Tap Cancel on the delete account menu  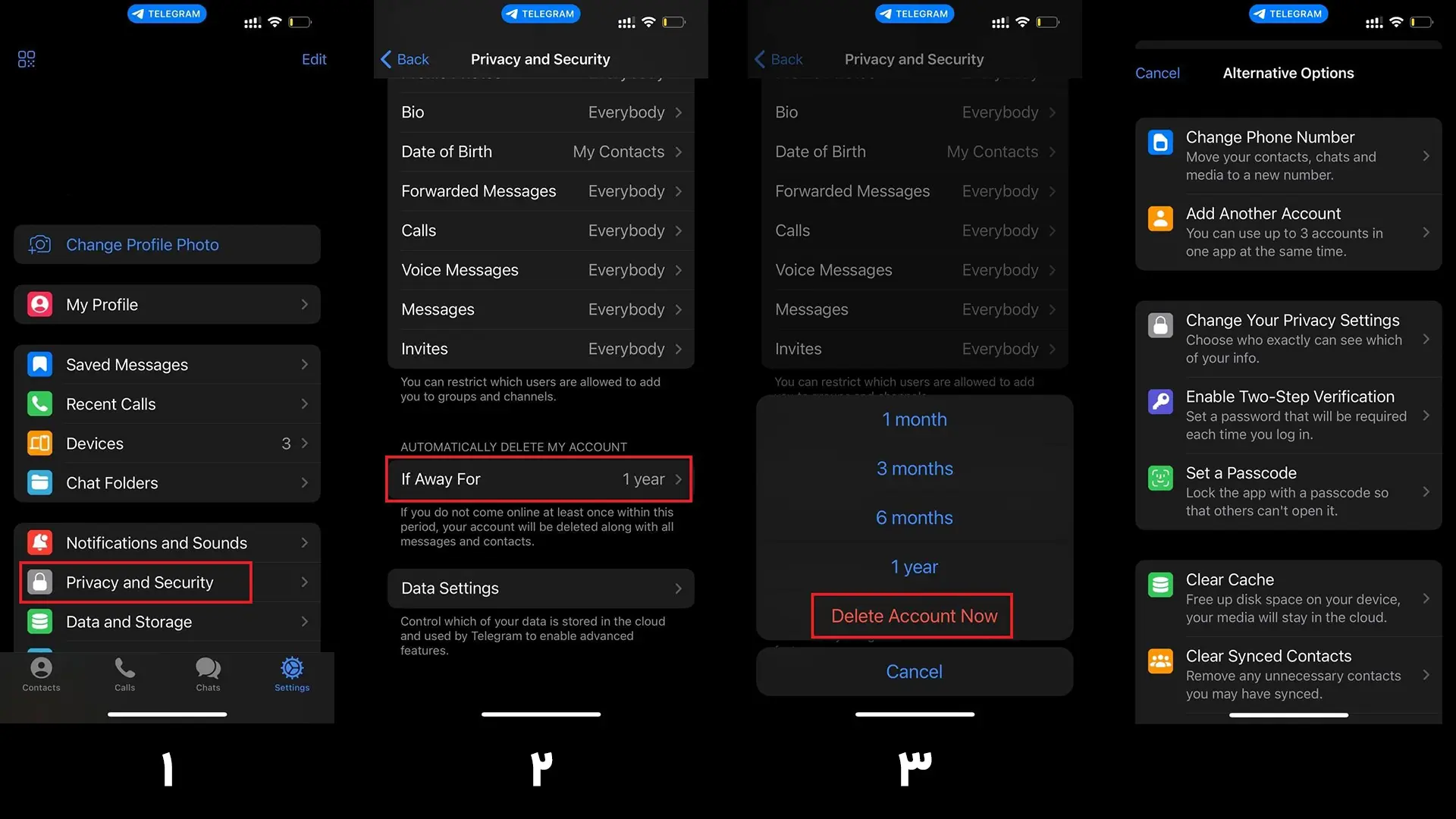[914, 671]
